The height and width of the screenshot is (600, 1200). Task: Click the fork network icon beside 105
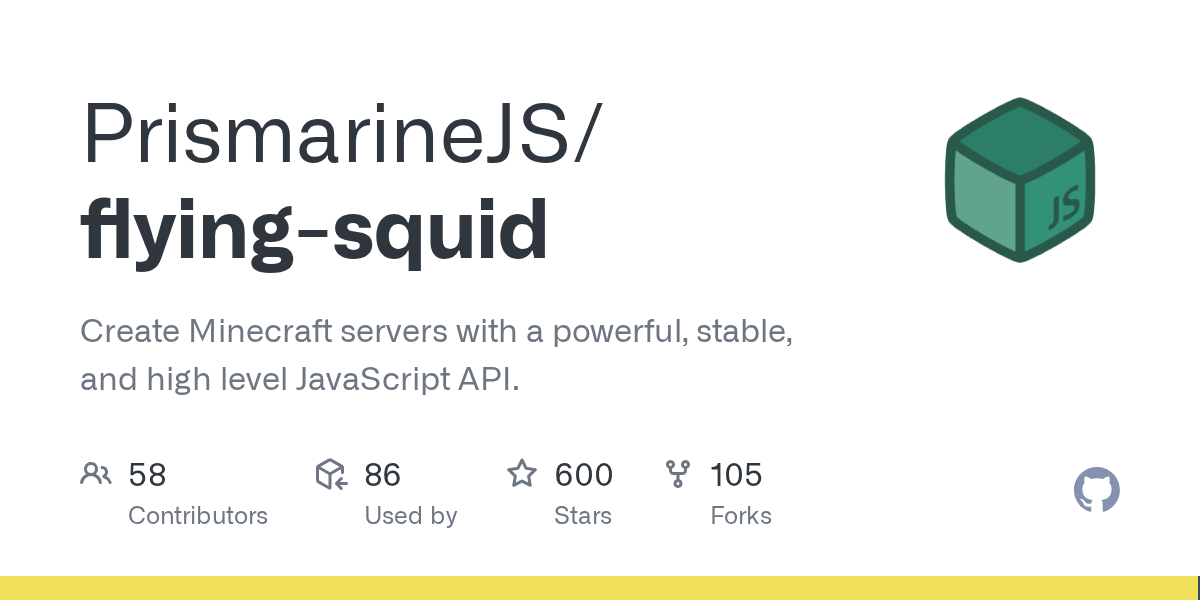coord(677,474)
